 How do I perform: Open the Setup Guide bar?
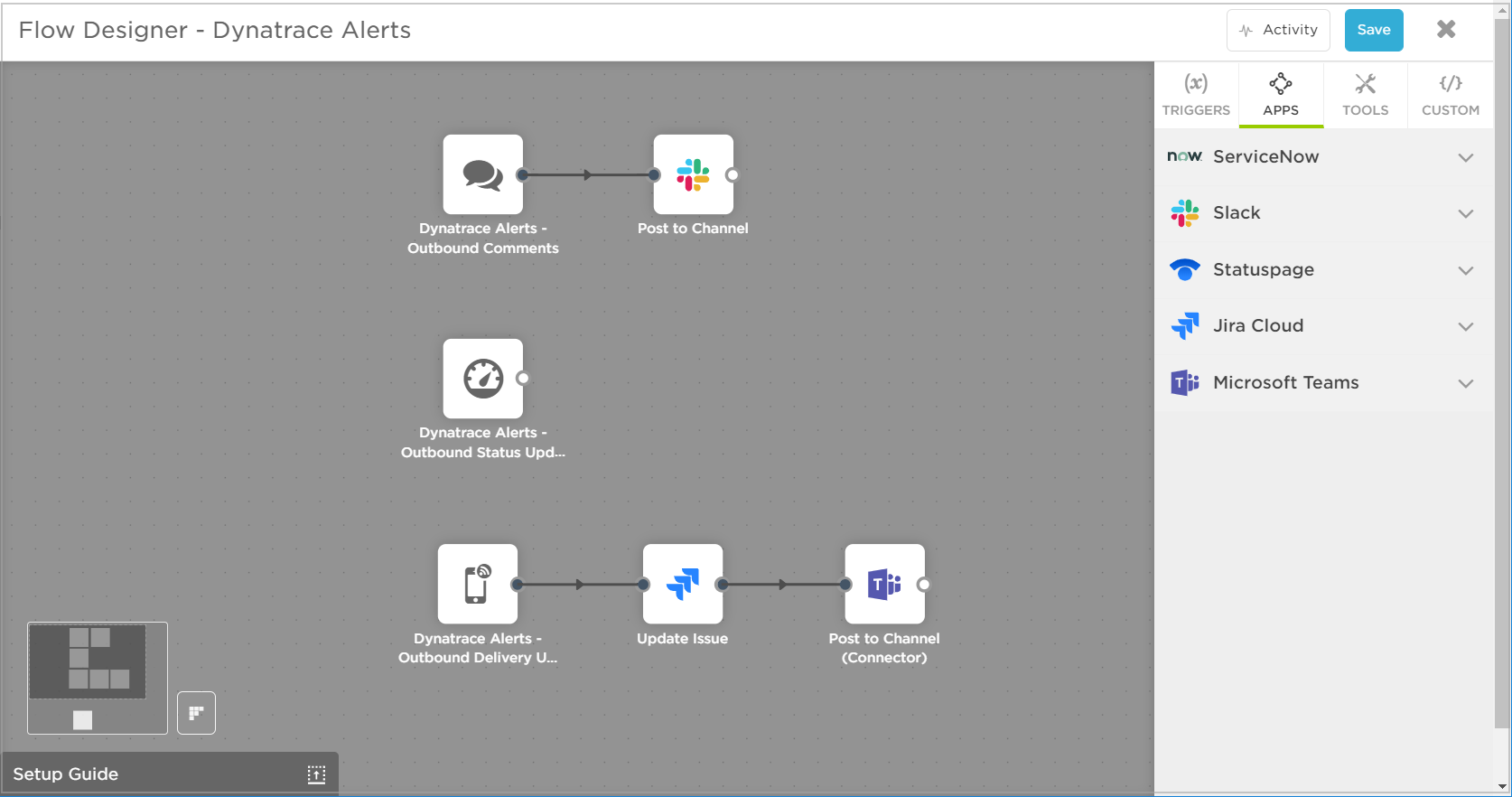(170, 774)
